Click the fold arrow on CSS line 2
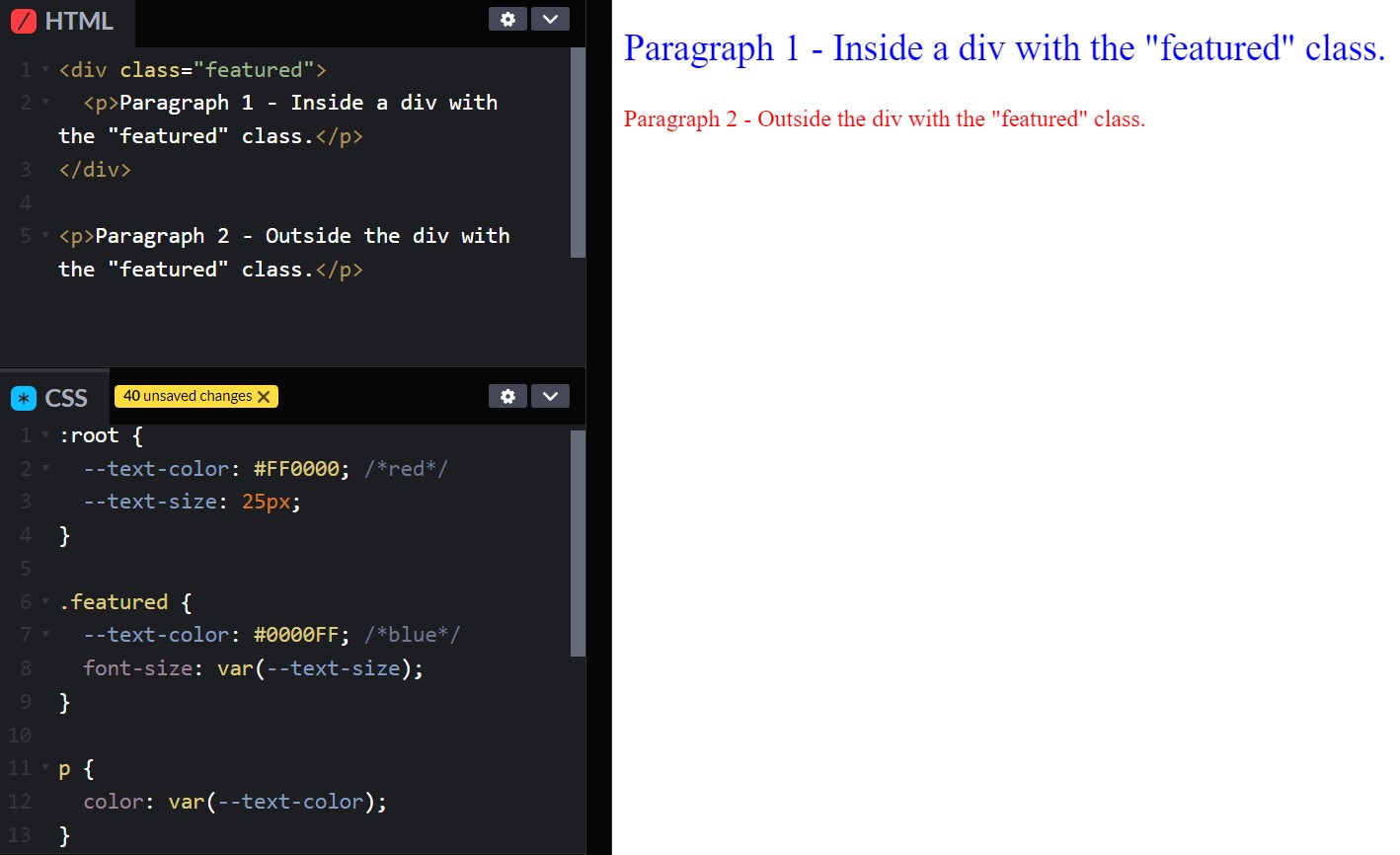The height and width of the screenshot is (855, 1400). [45, 469]
